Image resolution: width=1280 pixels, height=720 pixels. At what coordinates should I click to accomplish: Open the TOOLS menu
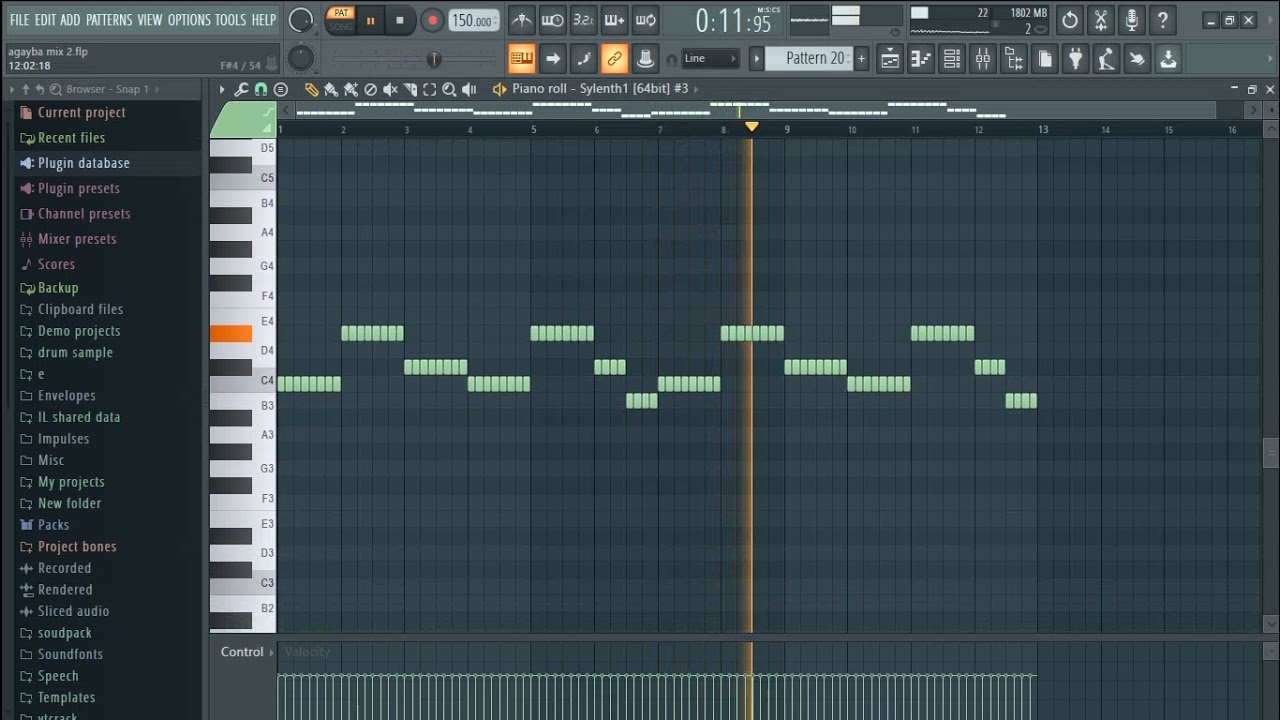click(230, 20)
